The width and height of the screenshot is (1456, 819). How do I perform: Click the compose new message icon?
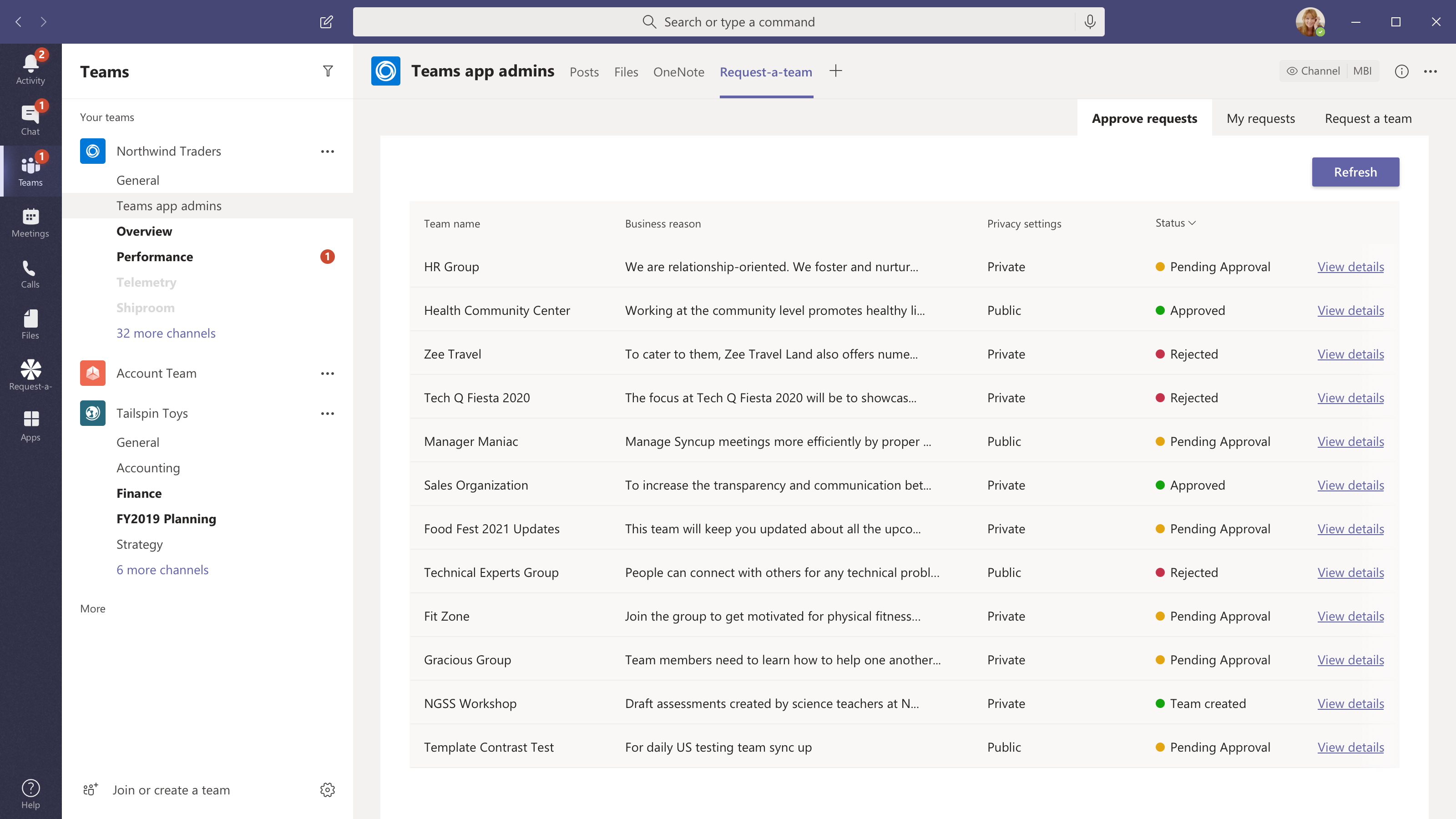[327, 22]
